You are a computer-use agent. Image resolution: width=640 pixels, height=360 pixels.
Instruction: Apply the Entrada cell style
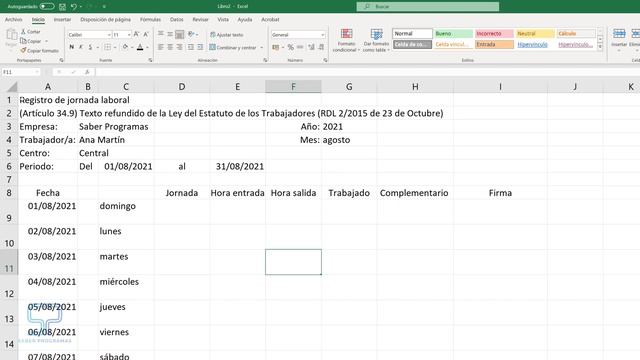[494, 44]
